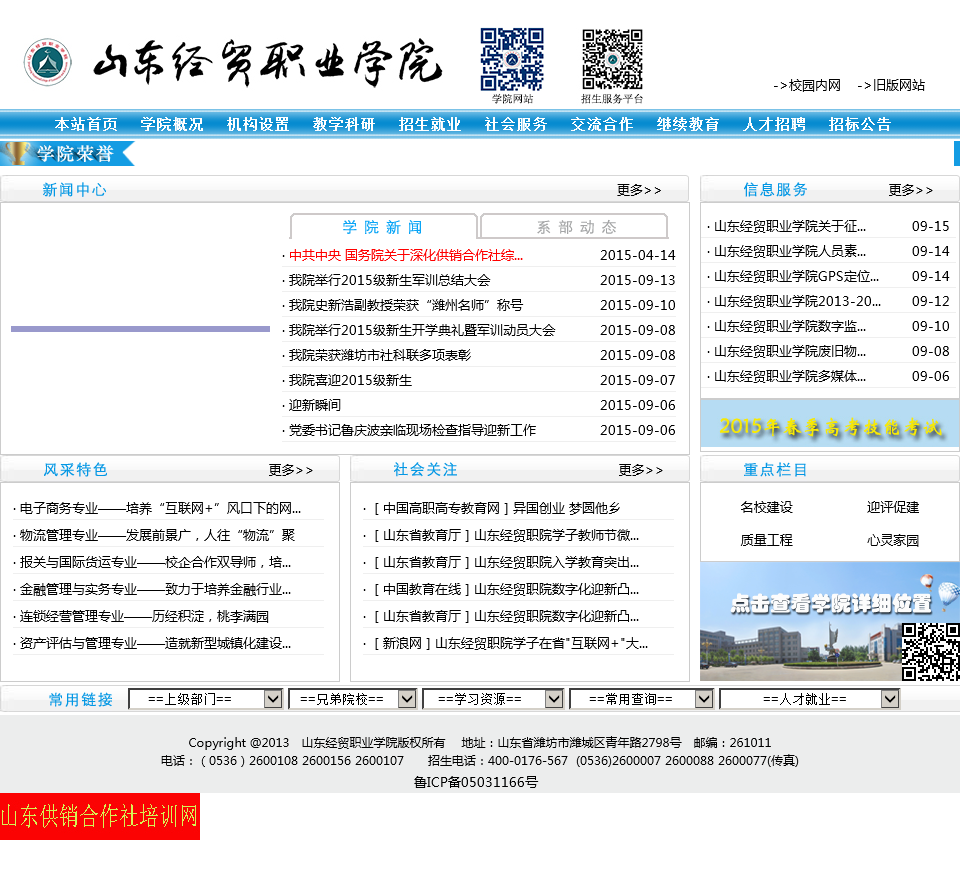960x873 pixels.
Task: Open notice 山东经贸职业学院多媒体...
Action: point(790,376)
